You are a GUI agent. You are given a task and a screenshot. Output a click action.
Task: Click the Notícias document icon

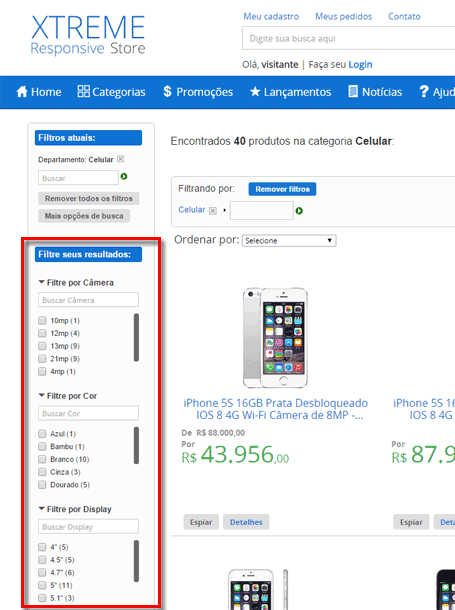(x=353, y=91)
